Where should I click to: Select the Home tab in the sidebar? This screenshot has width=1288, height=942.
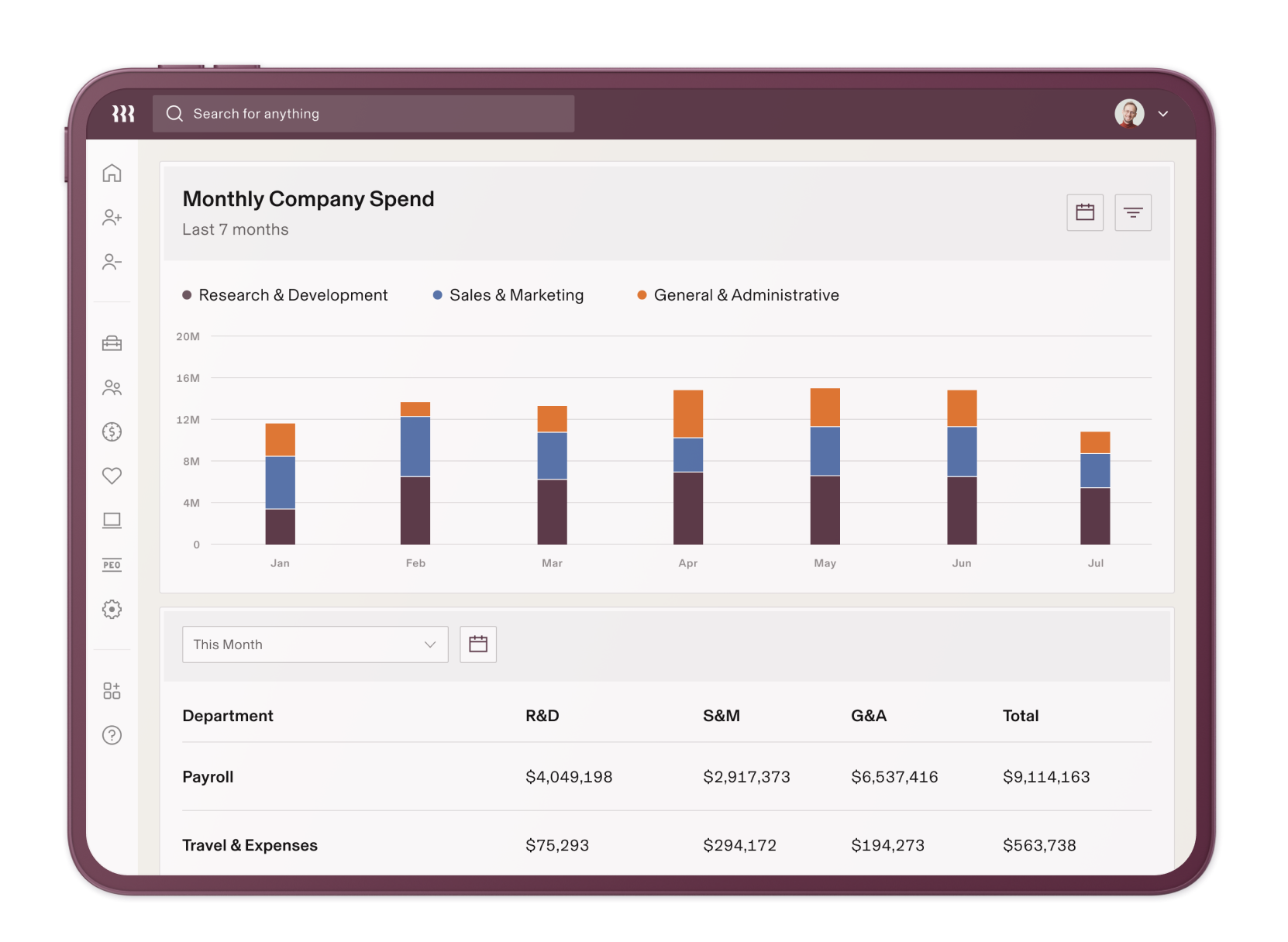112,174
